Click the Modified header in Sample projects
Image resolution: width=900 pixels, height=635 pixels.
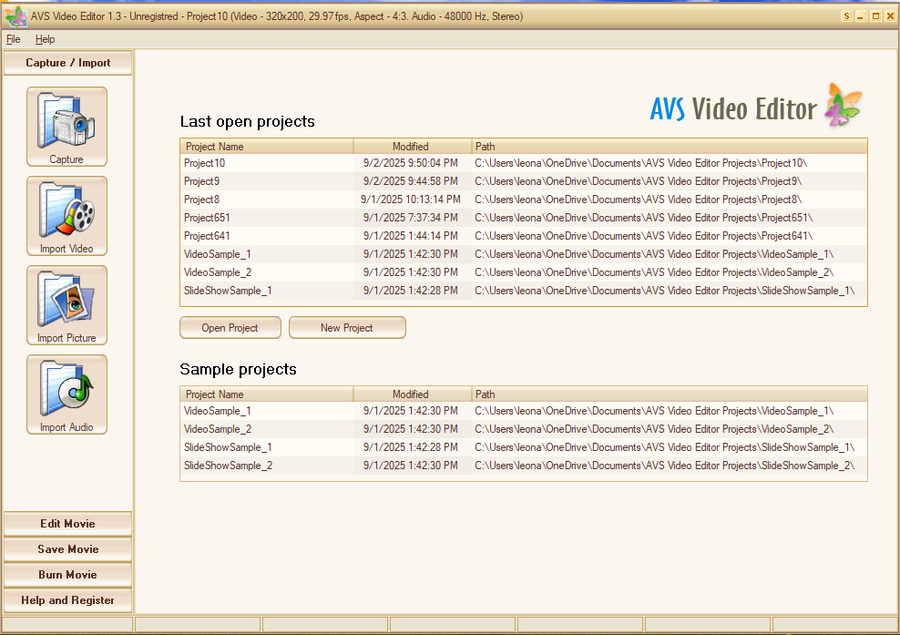[412, 394]
